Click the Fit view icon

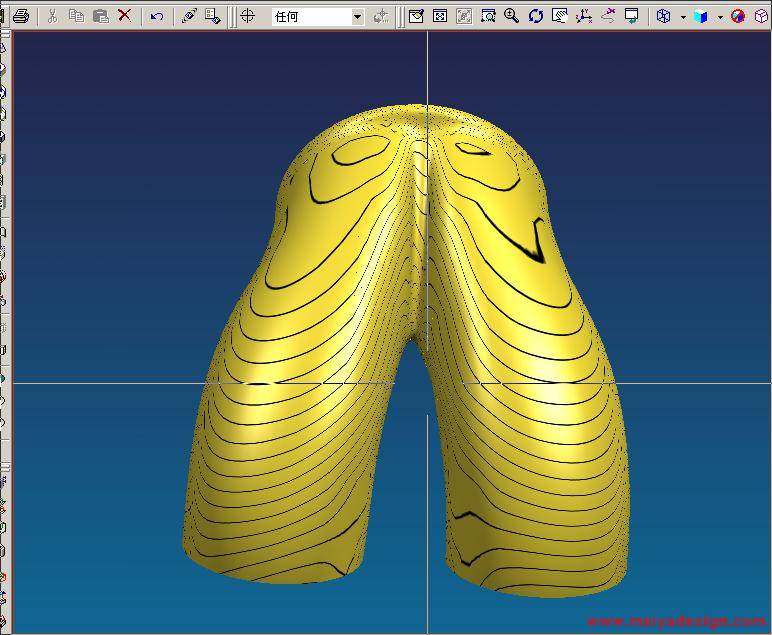(x=440, y=16)
